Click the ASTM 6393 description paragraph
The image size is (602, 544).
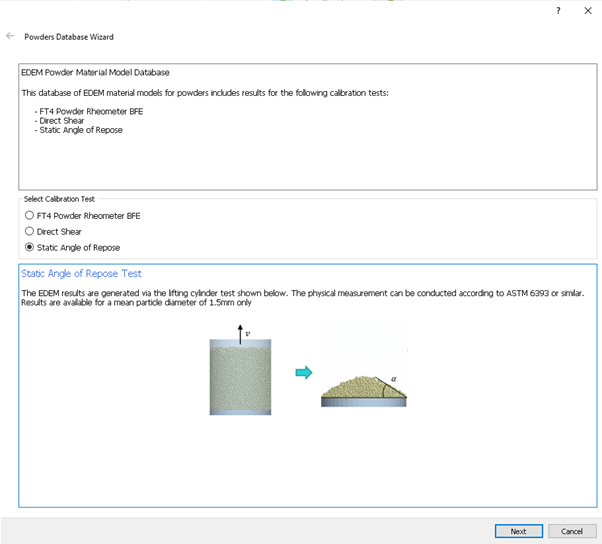(x=300, y=297)
